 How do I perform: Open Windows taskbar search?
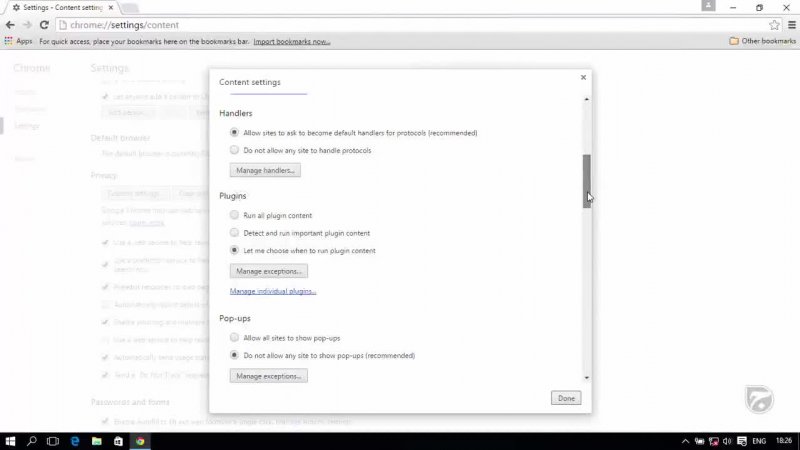32,441
